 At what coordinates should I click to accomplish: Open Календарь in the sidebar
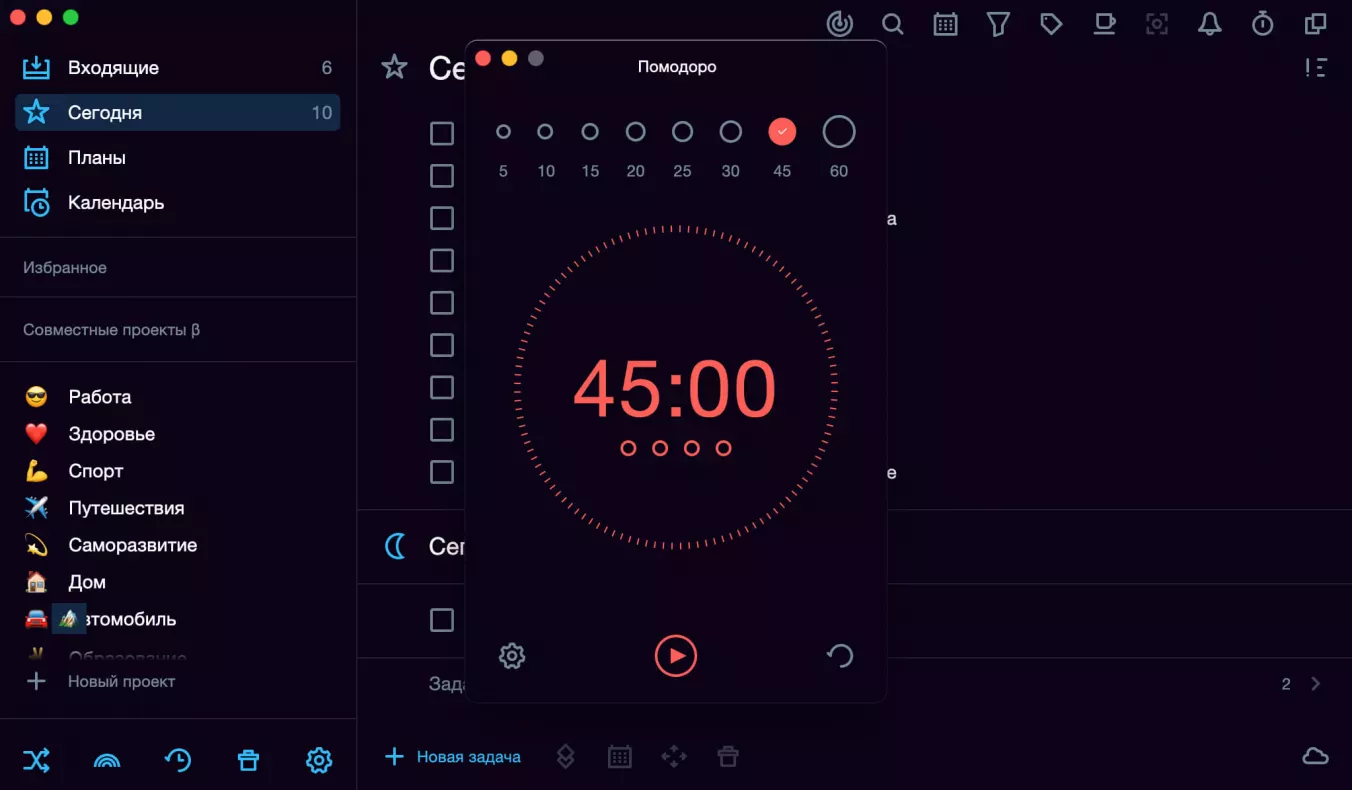pos(178,202)
